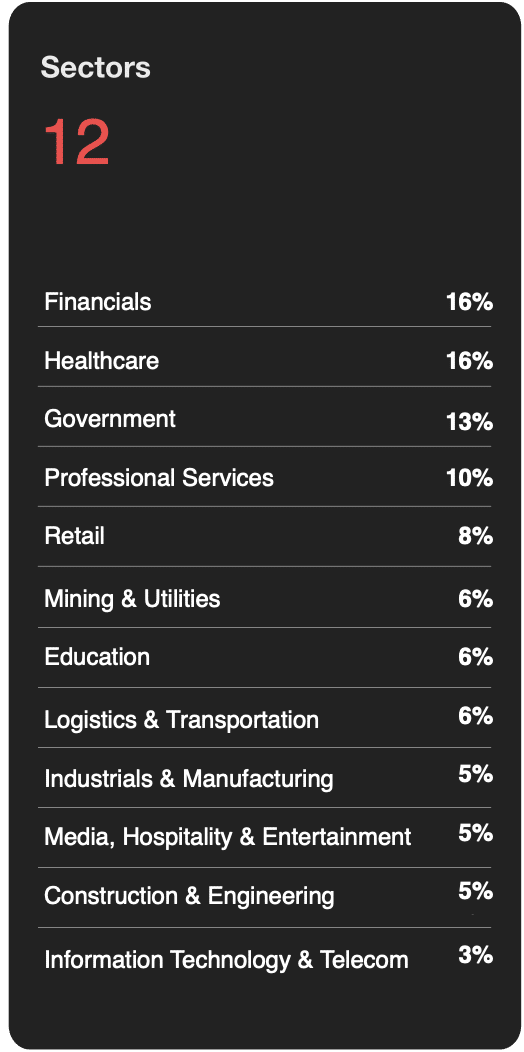
Task: Select the 10% Professional Services figure
Action: pos(470,478)
